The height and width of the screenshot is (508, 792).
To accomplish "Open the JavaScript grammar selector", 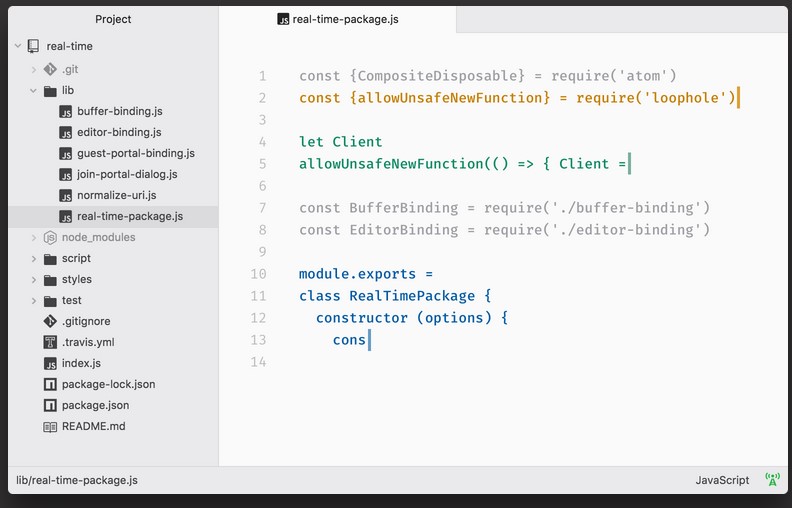I will coord(722,480).
